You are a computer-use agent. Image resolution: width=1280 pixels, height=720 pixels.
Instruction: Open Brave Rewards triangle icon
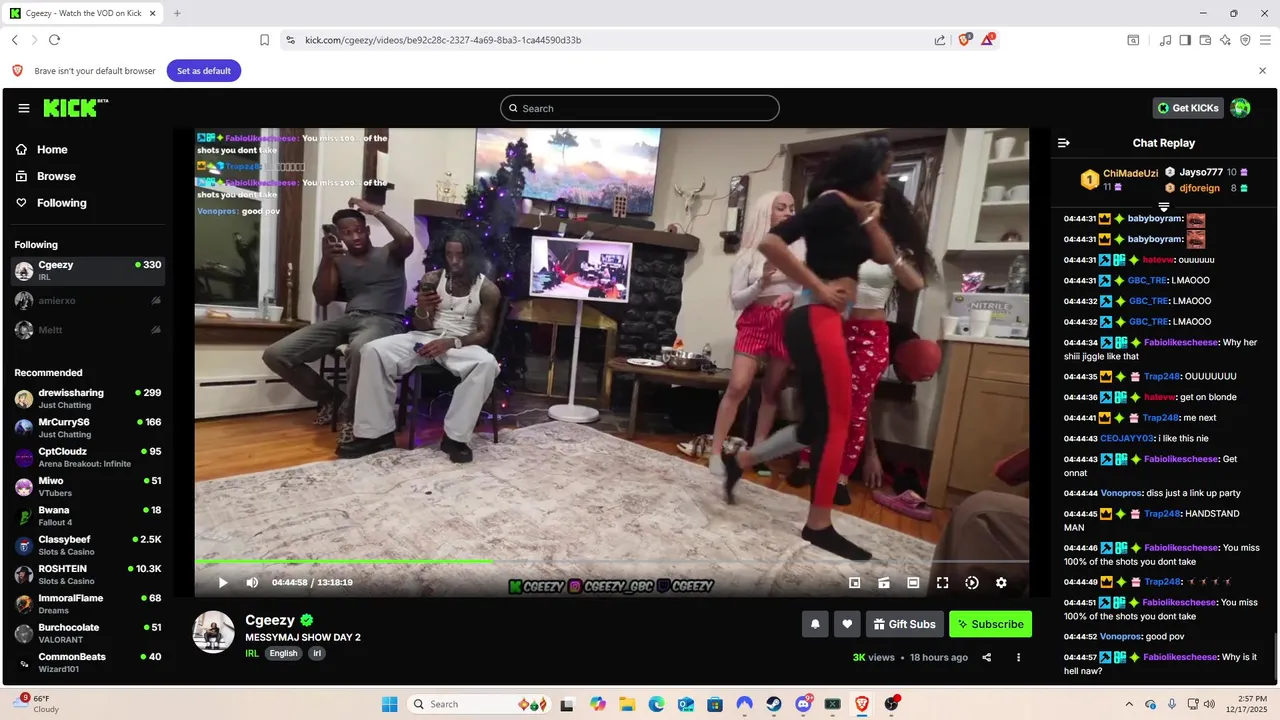[988, 39]
